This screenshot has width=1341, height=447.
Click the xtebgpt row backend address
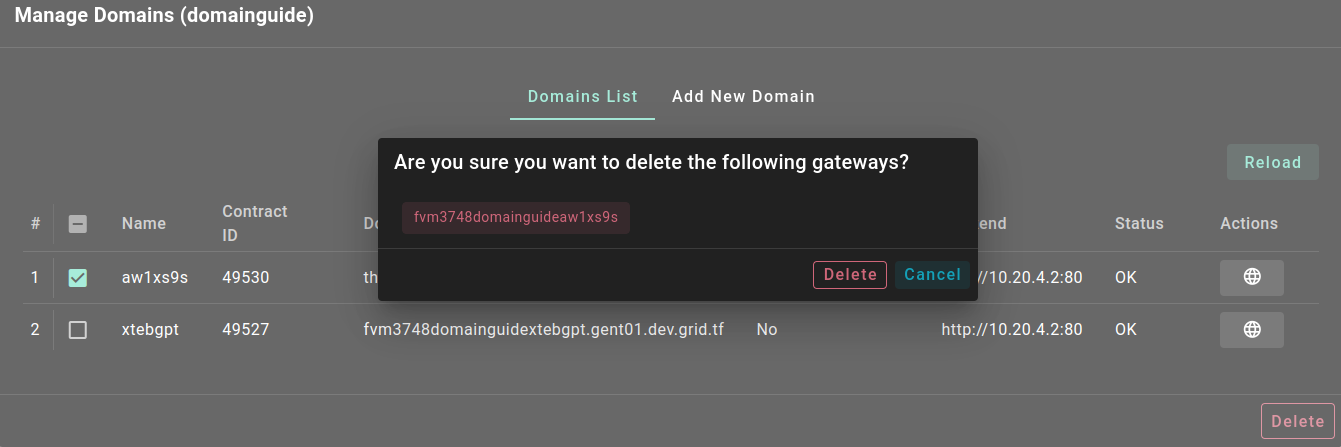(1011, 329)
